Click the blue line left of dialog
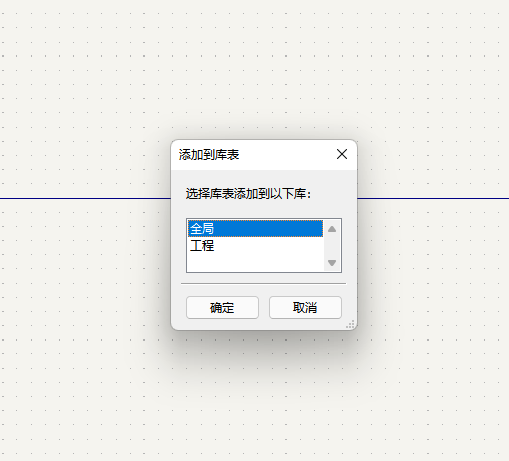 click(x=85, y=199)
